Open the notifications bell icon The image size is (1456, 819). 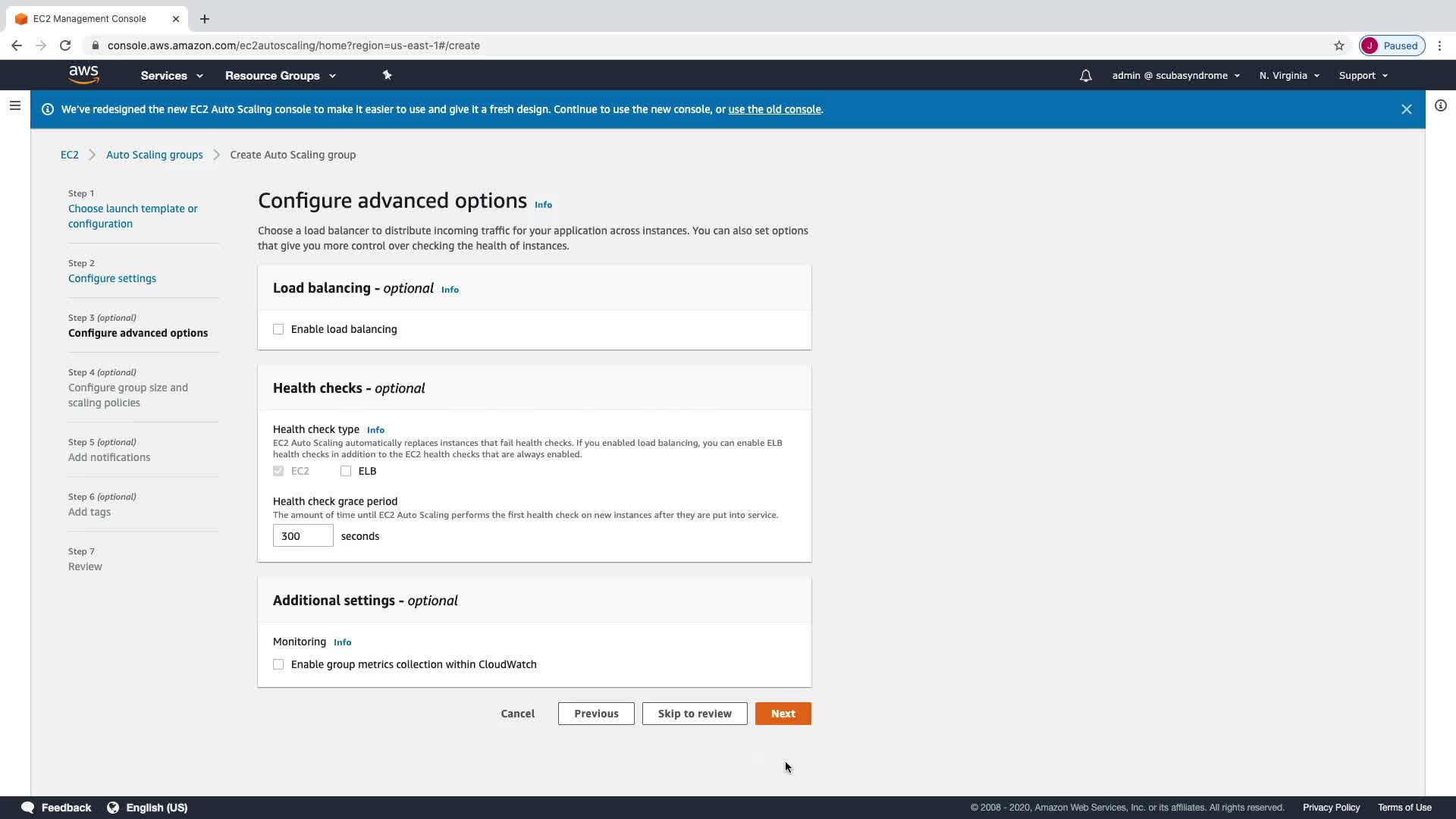click(1086, 76)
